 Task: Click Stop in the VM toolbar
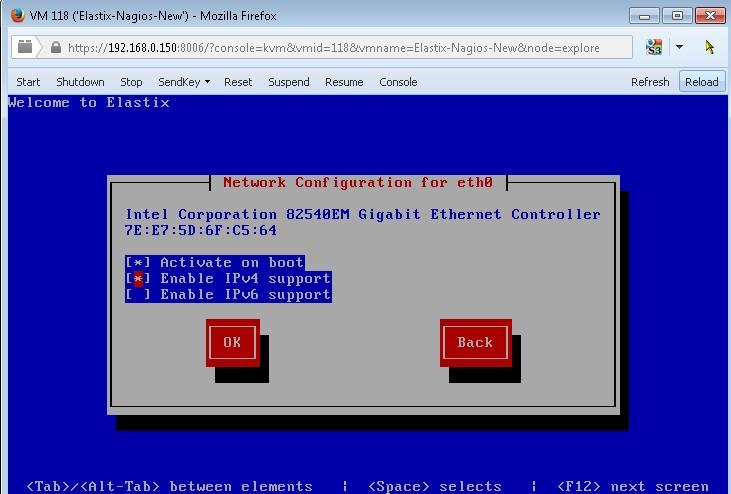131,82
